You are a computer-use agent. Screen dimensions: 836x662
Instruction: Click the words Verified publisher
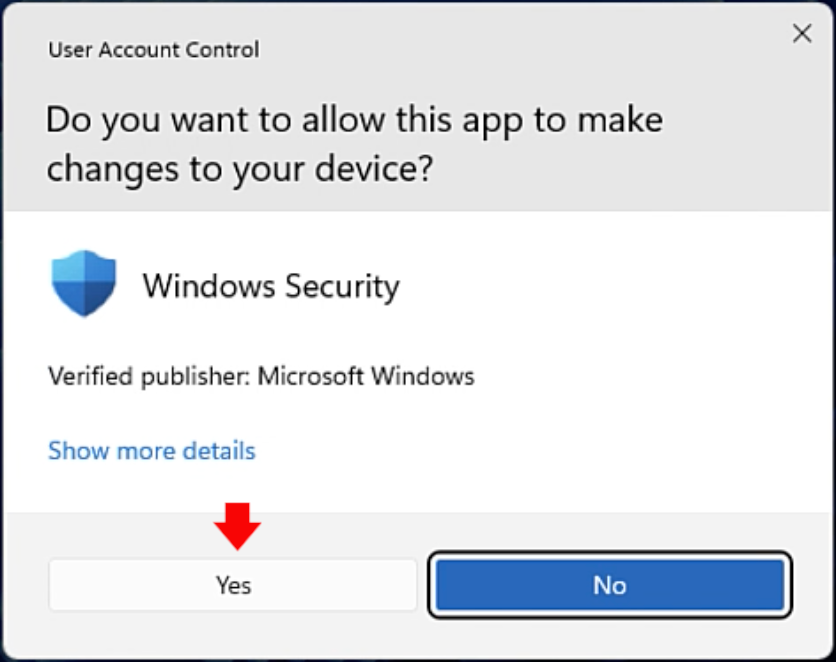point(149,376)
